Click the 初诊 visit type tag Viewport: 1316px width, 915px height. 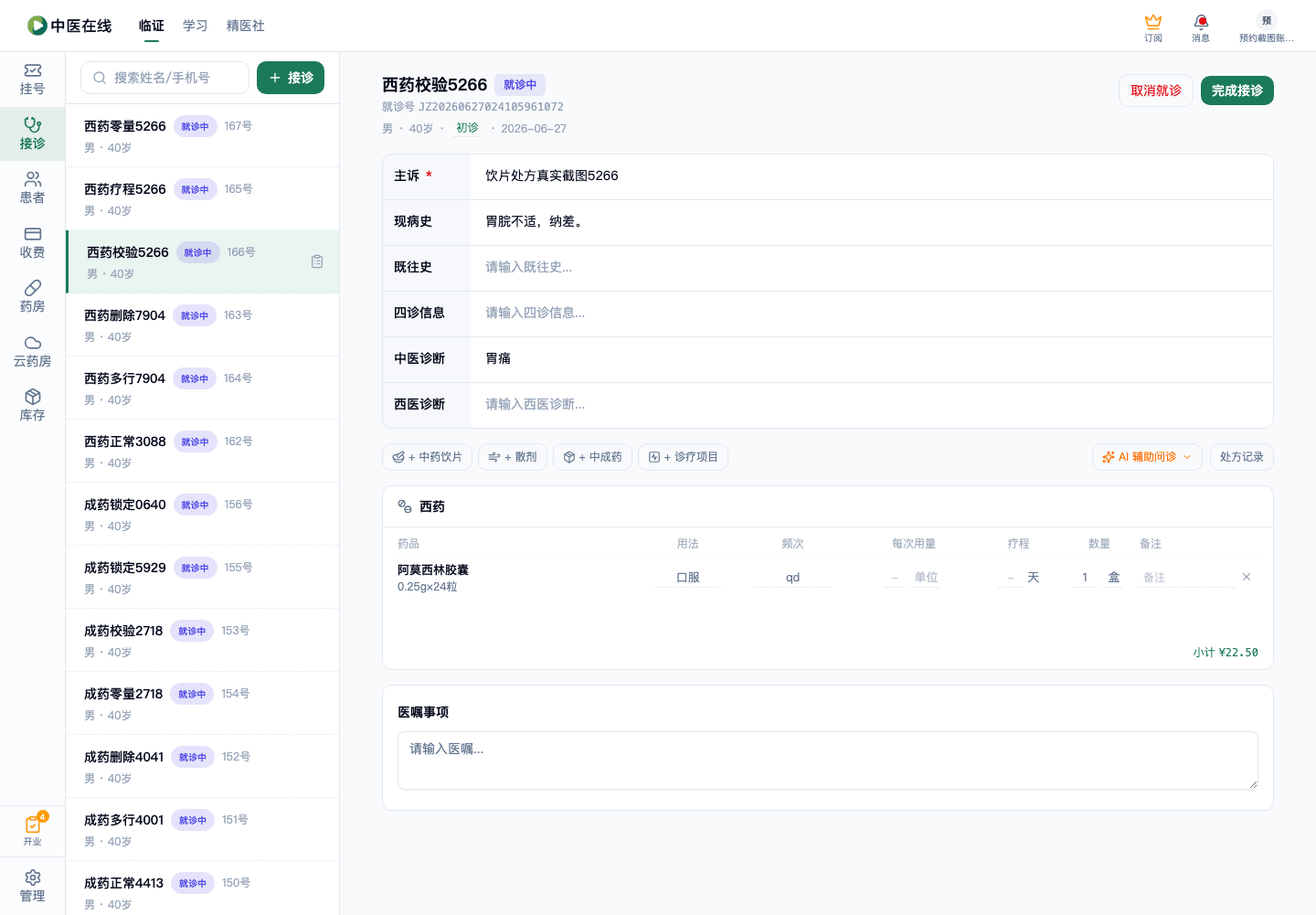pyautogui.click(x=467, y=128)
